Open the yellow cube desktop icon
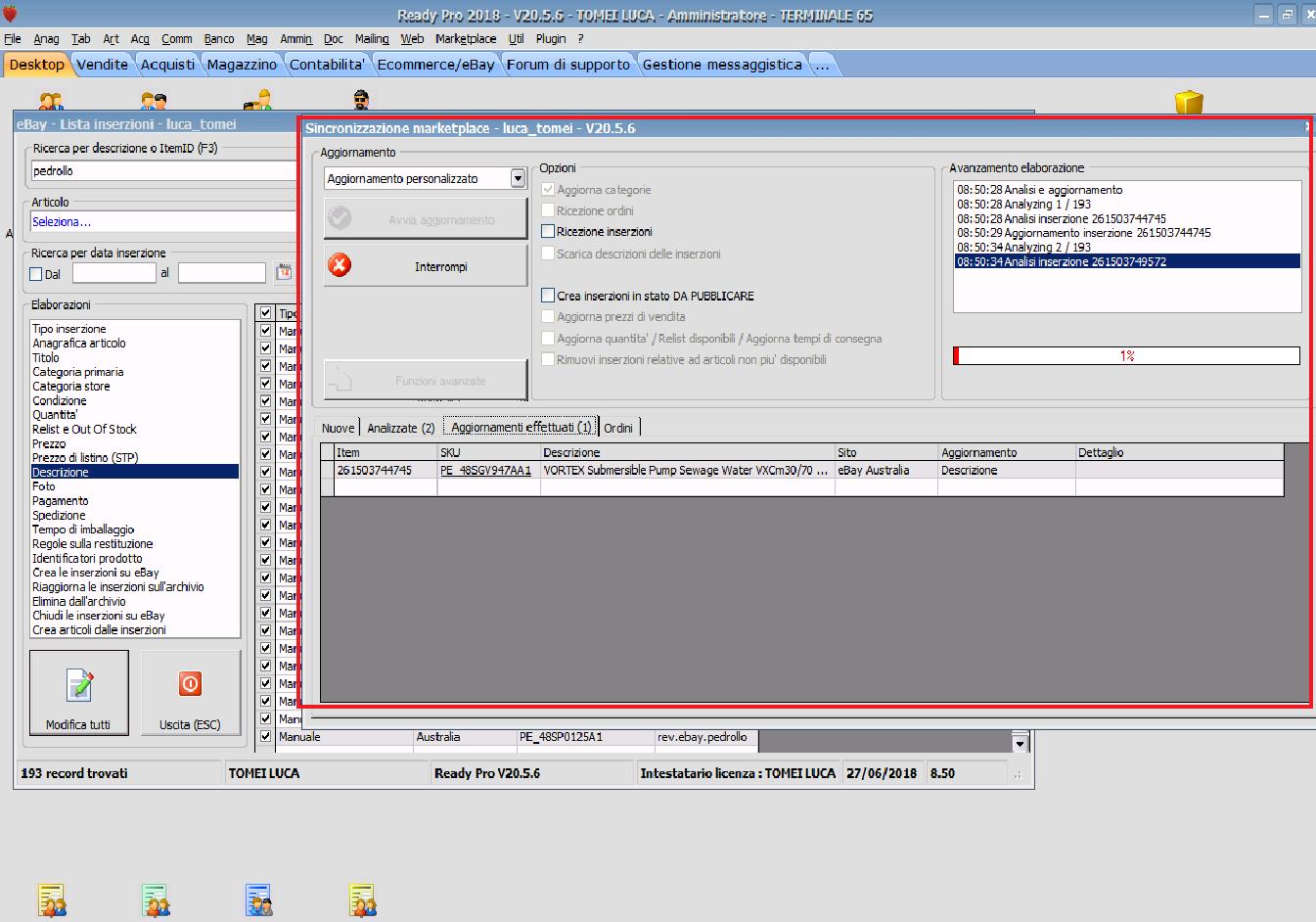Screen dimensions: 1316x922 tap(1189, 102)
